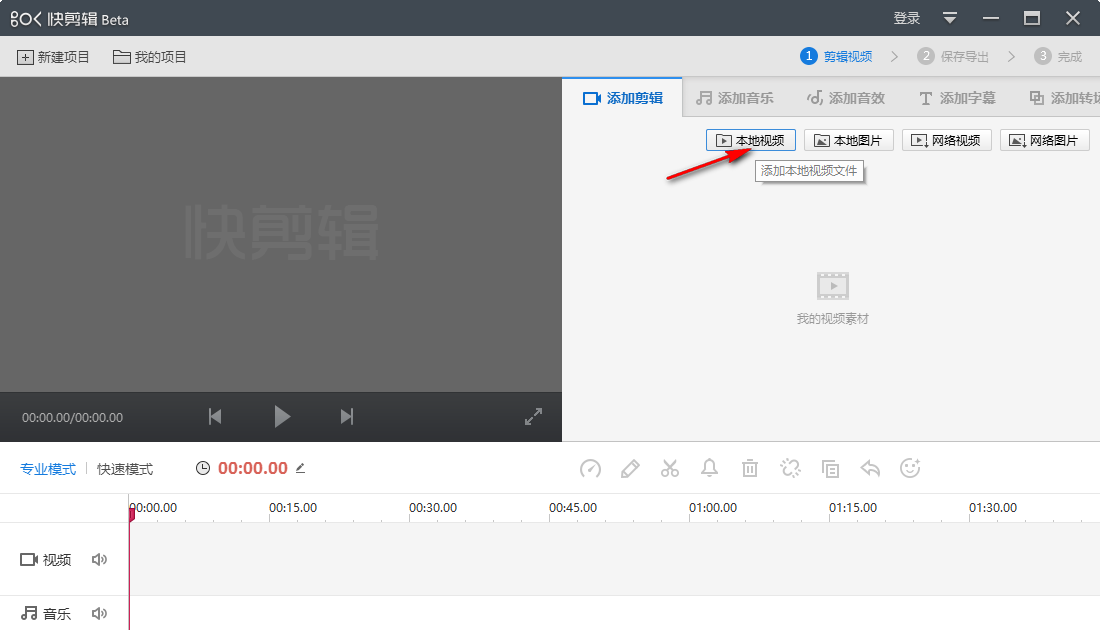Click the 登录 login link

906,18
